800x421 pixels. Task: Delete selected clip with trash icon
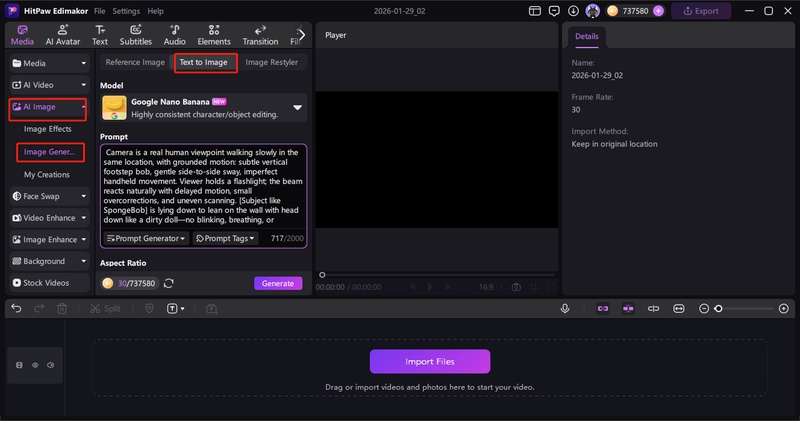click(62, 309)
